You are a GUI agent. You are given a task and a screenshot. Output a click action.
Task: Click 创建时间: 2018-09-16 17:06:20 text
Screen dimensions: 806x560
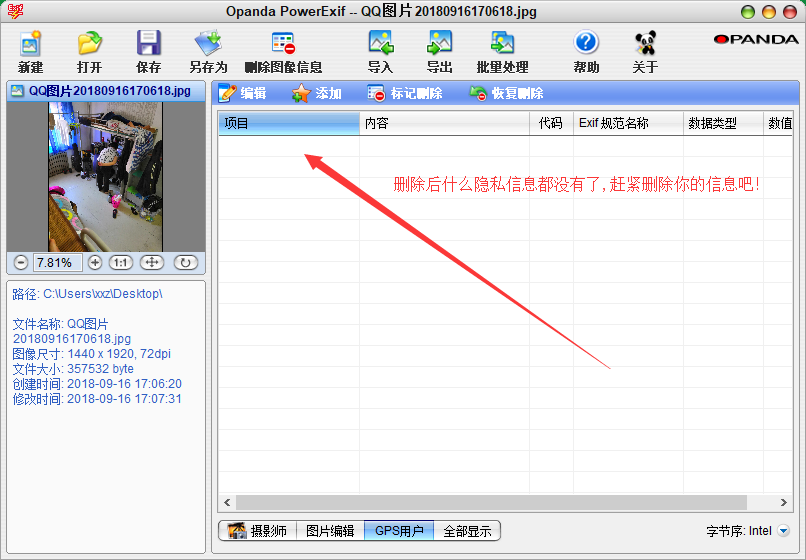[x=97, y=384]
